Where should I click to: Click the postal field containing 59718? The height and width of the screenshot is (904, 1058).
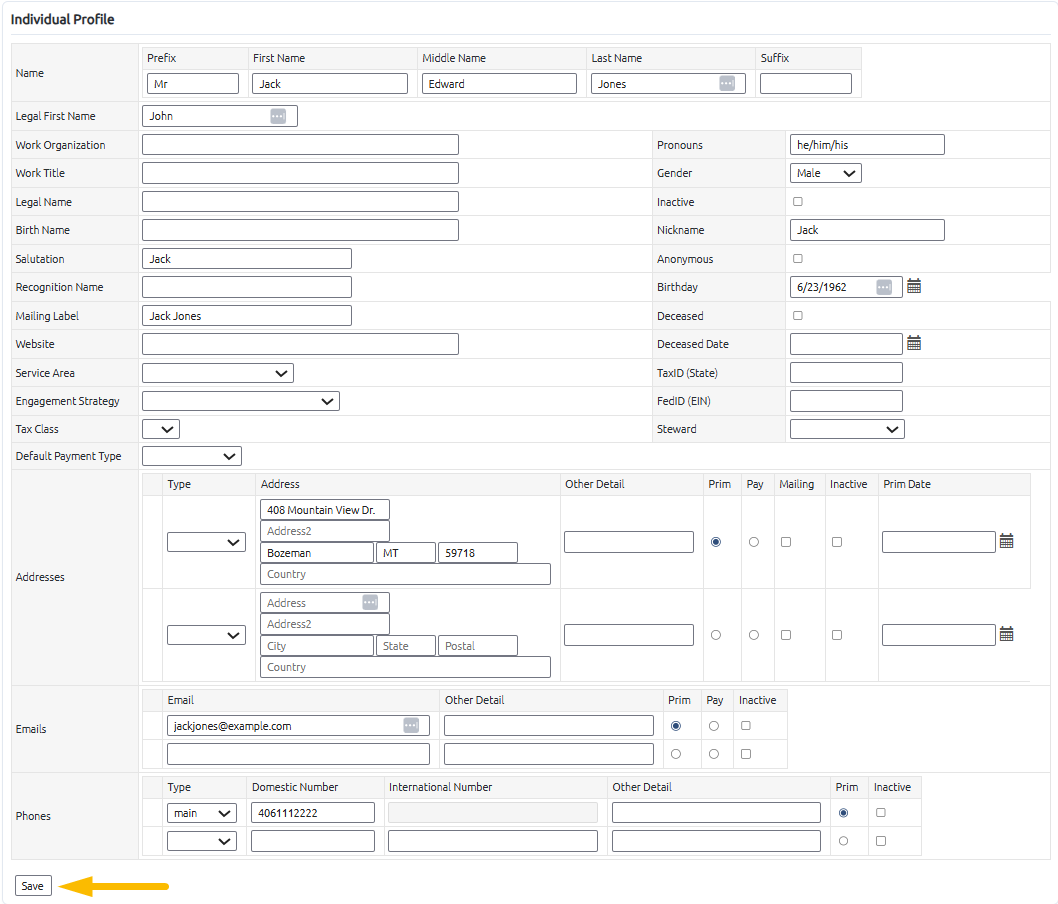point(478,553)
